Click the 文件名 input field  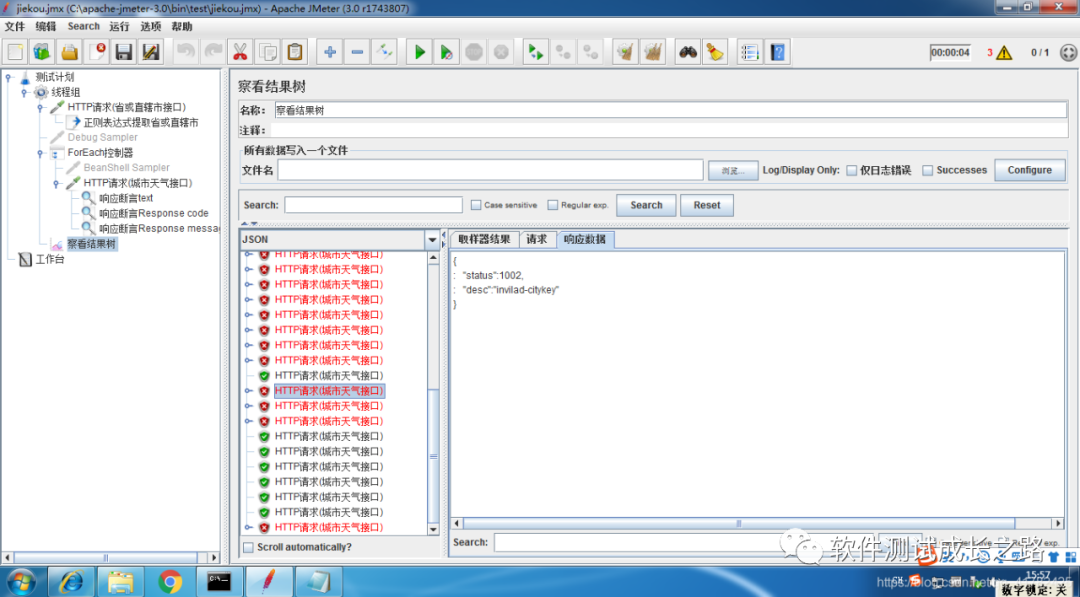[490, 170]
